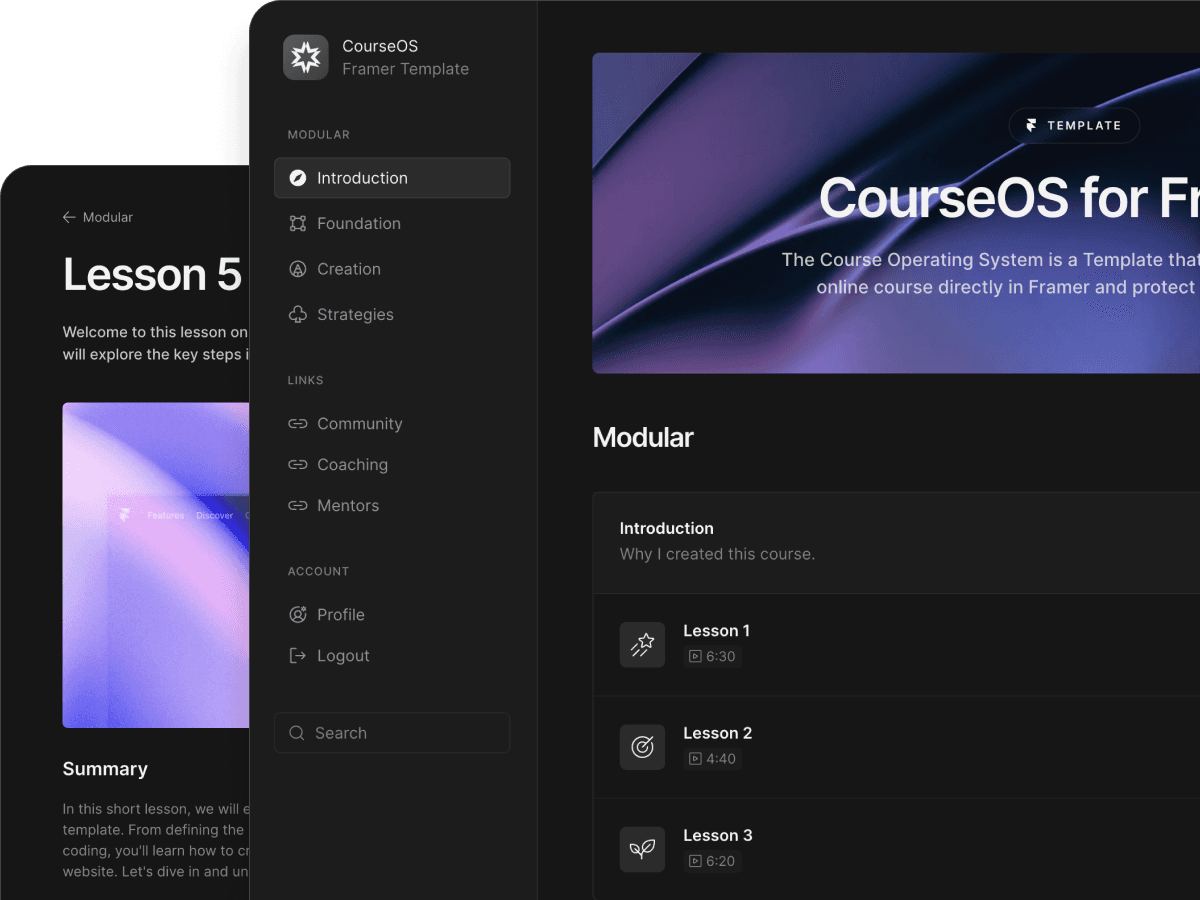The image size is (1200, 900).
Task: Open Lesson 2 in the list
Action: pos(896,747)
